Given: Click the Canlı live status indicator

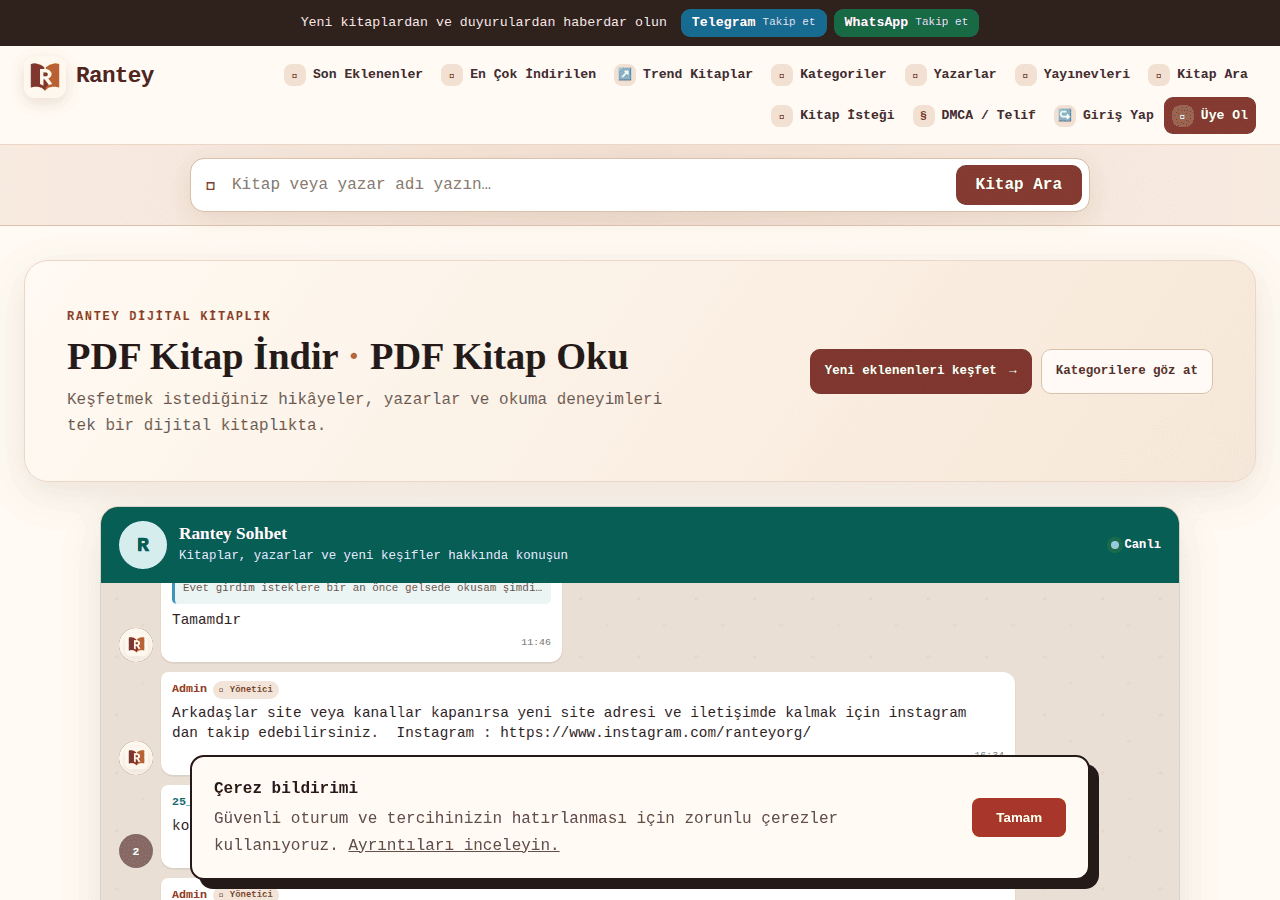Looking at the screenshot, I should (1135, 545).
